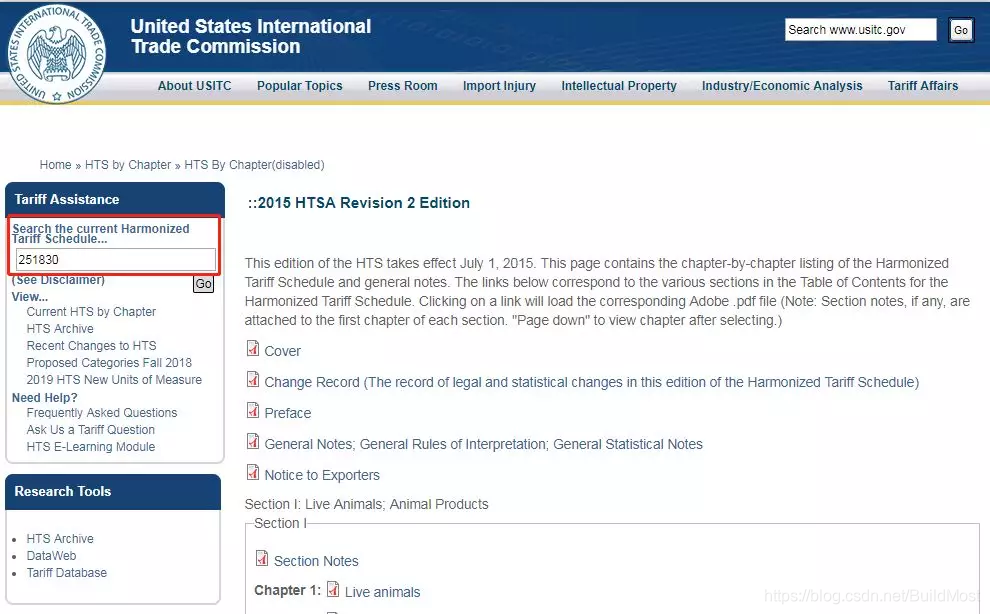Click the Tariff Assistance panel header

115,200
